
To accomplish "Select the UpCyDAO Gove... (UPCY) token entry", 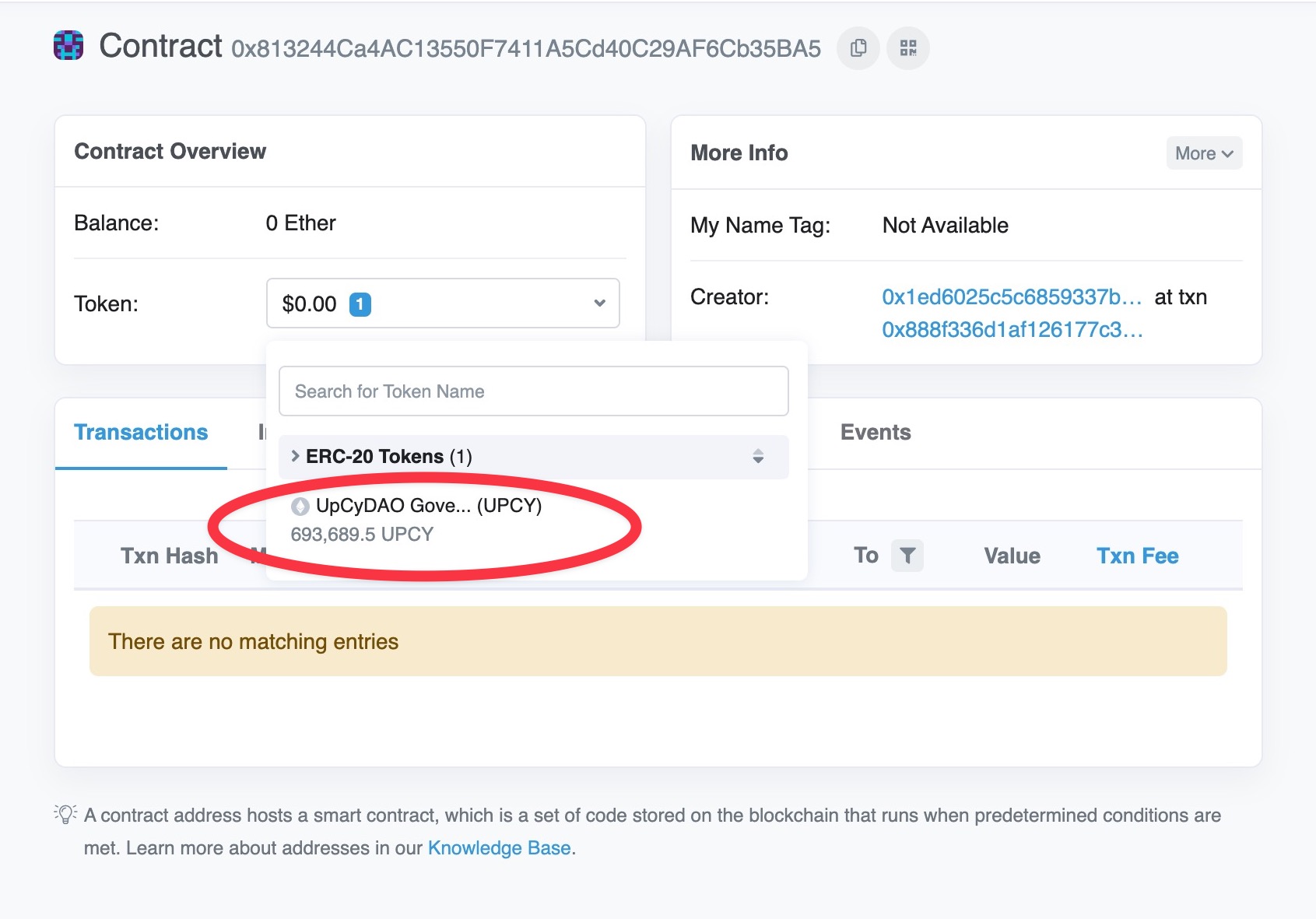I will click(428, 506).
